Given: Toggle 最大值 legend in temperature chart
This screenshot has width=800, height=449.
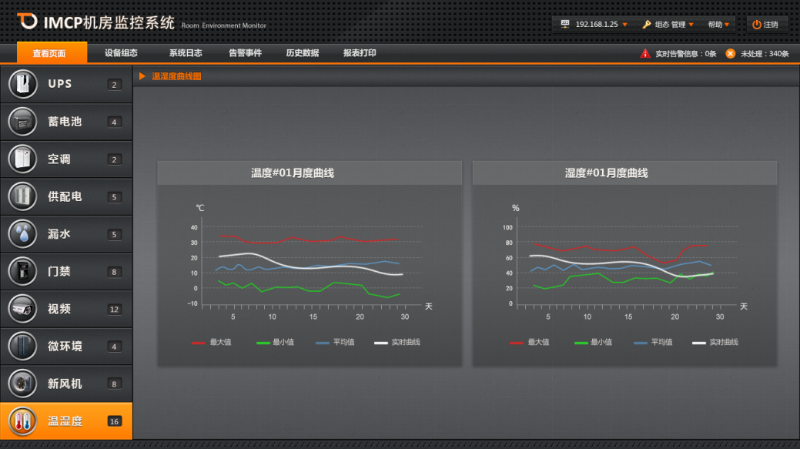Looking at the screenshot, I should click(x=211, y=342).
